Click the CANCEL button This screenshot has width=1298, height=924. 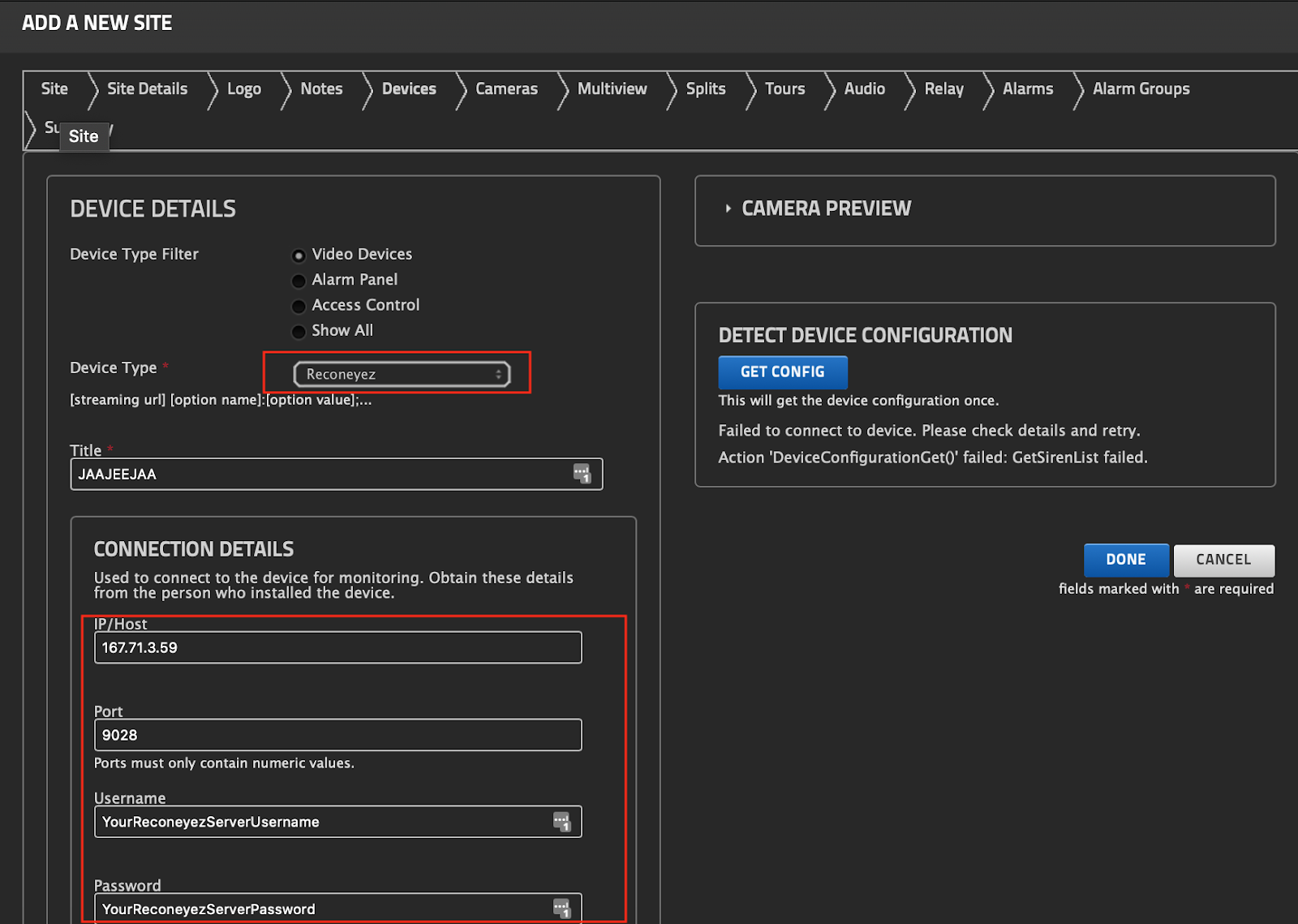(x=1223, y=560)
